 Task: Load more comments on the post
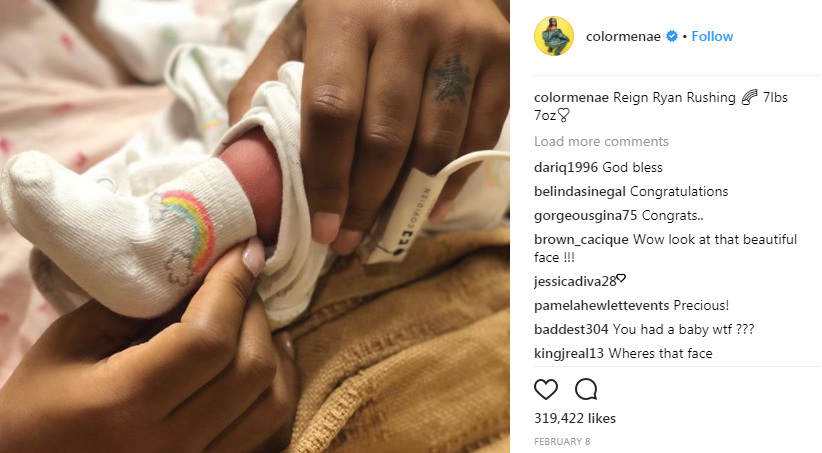601,142
